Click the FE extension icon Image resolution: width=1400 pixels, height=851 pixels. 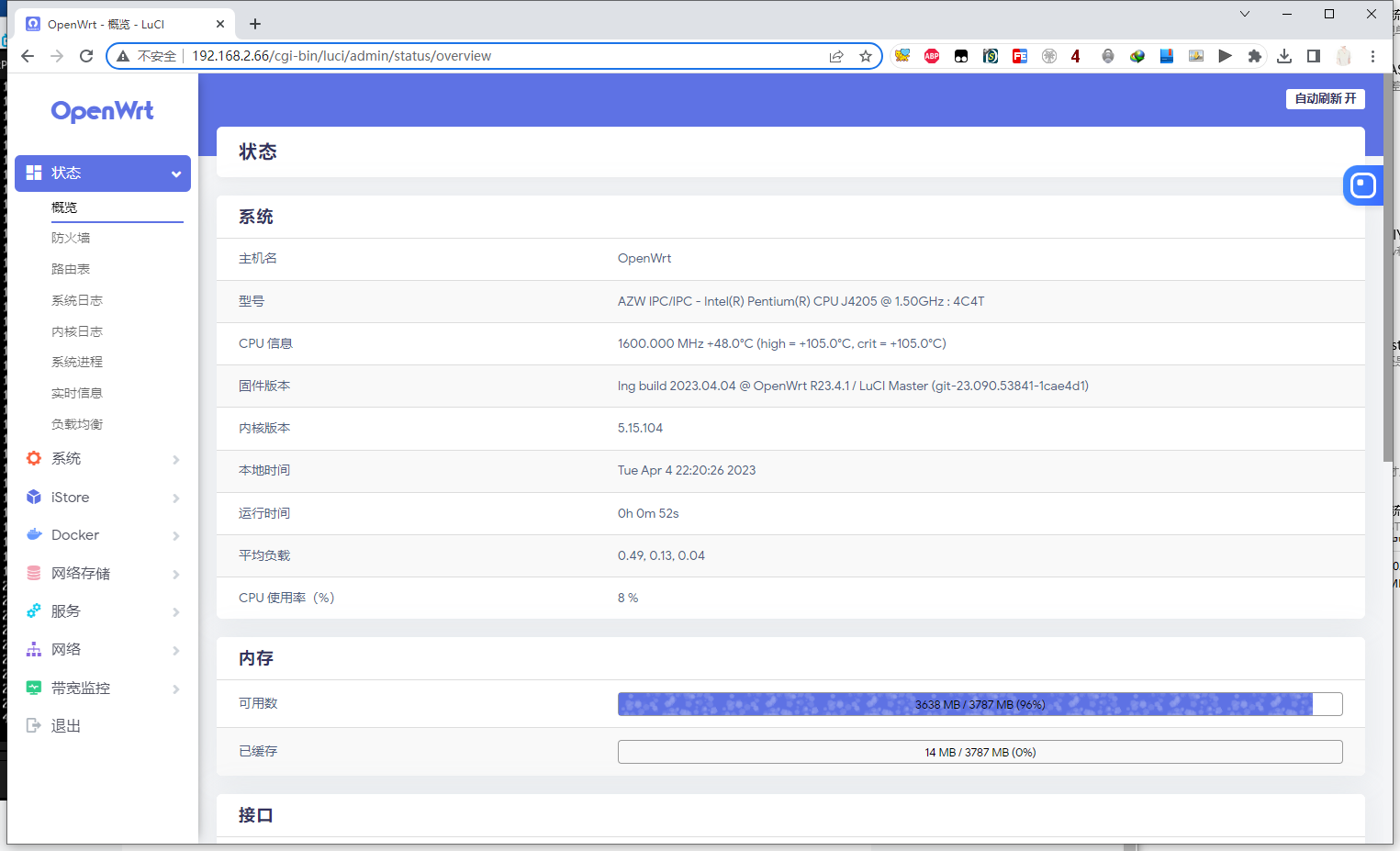(x=1020, y=56)
